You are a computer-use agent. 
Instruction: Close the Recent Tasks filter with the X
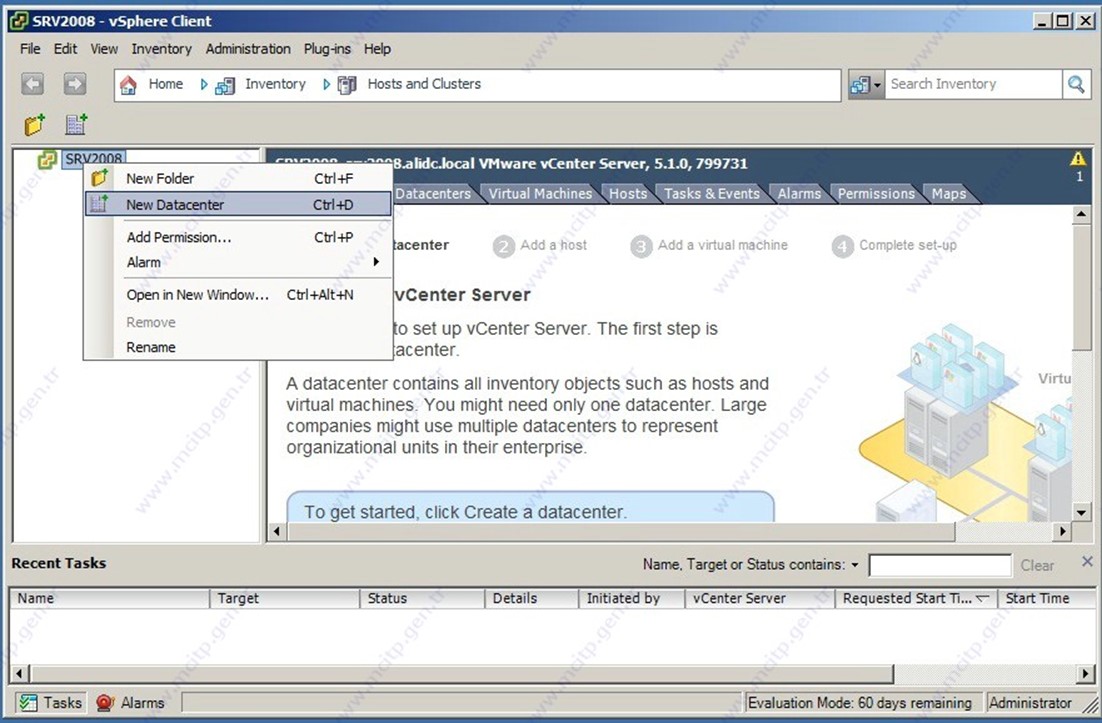click(x=1087, y=561)
